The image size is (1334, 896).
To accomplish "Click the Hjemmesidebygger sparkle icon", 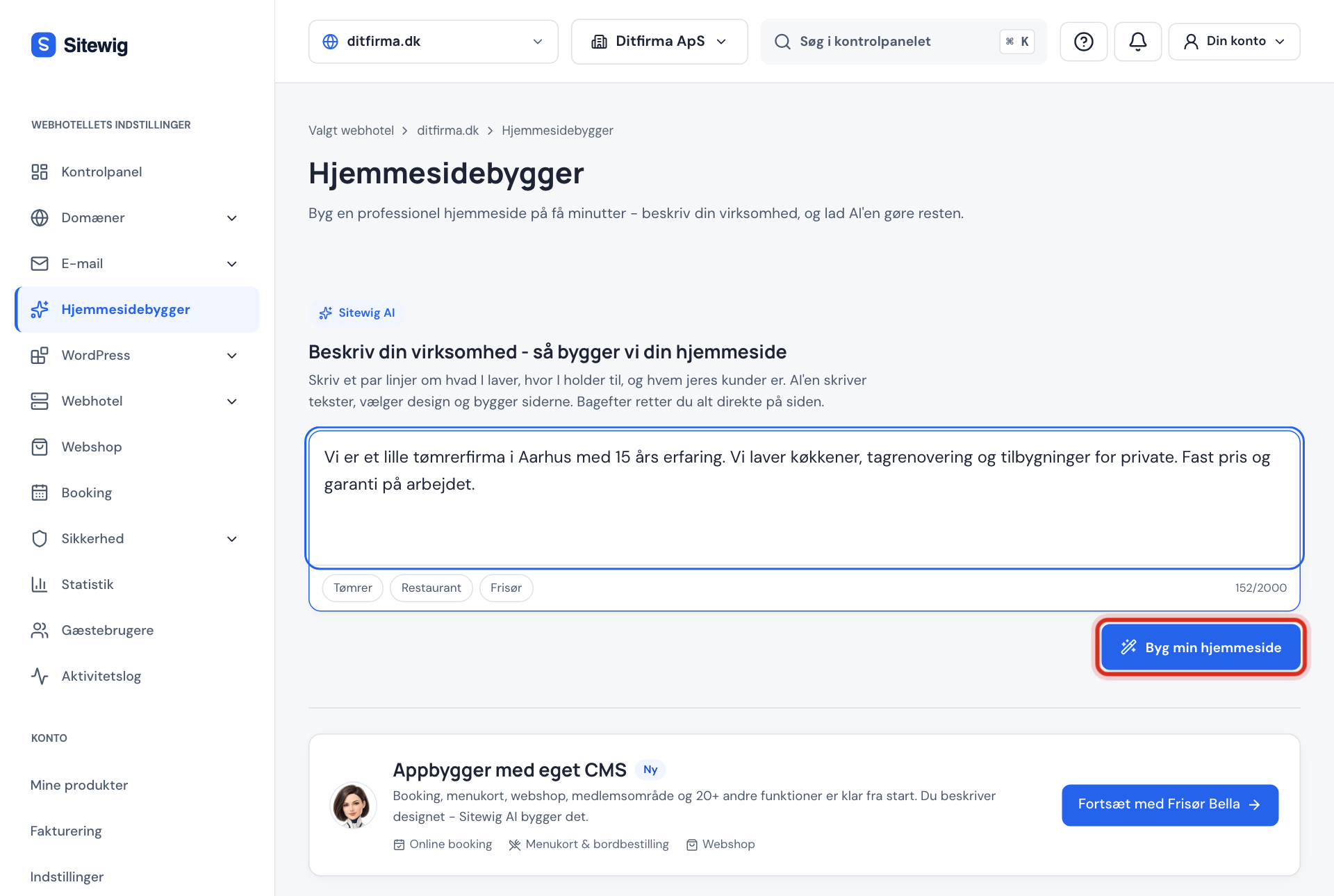I will 40,309.
